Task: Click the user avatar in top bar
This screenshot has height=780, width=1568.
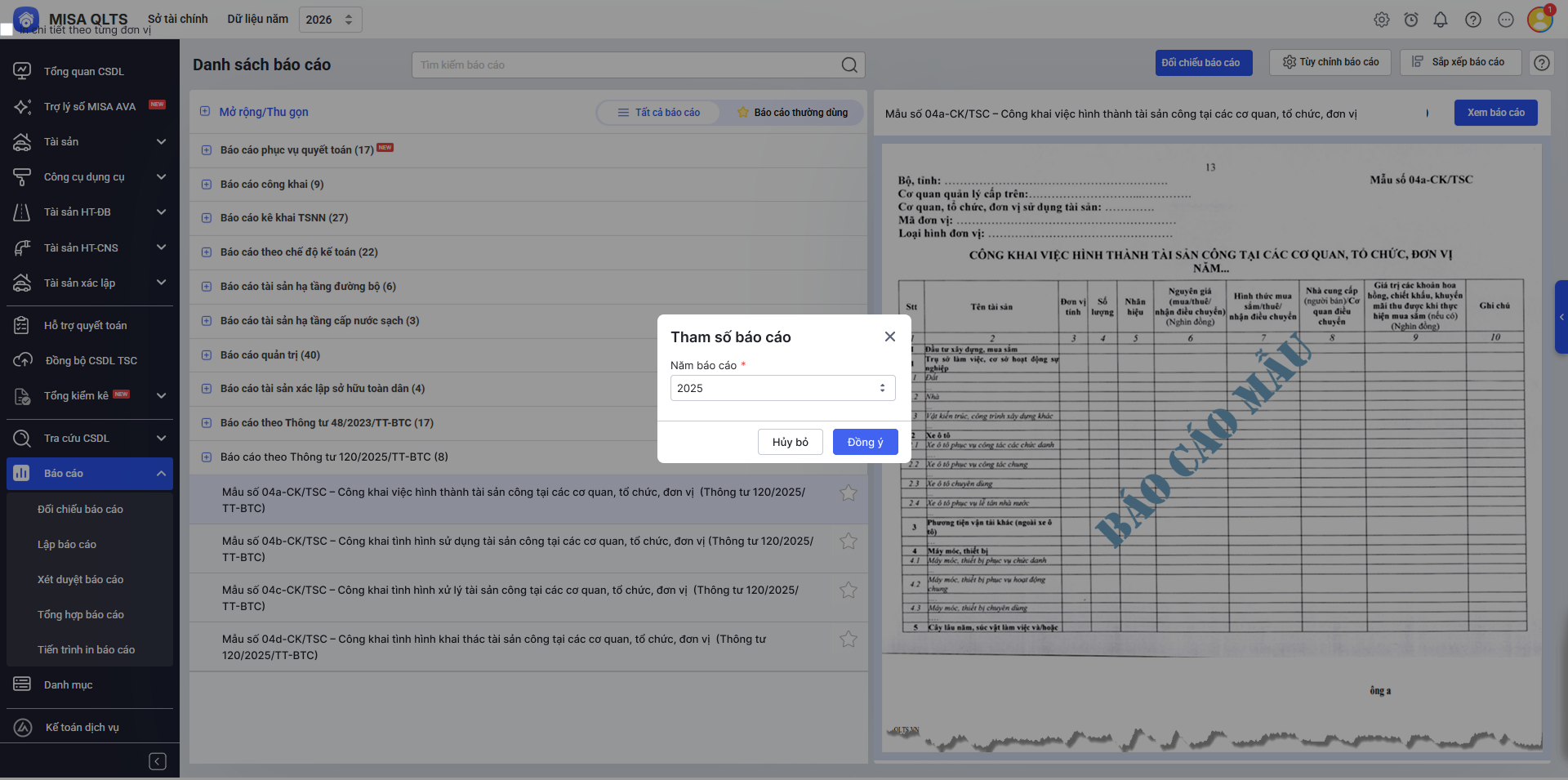Action: point(1539,20)
